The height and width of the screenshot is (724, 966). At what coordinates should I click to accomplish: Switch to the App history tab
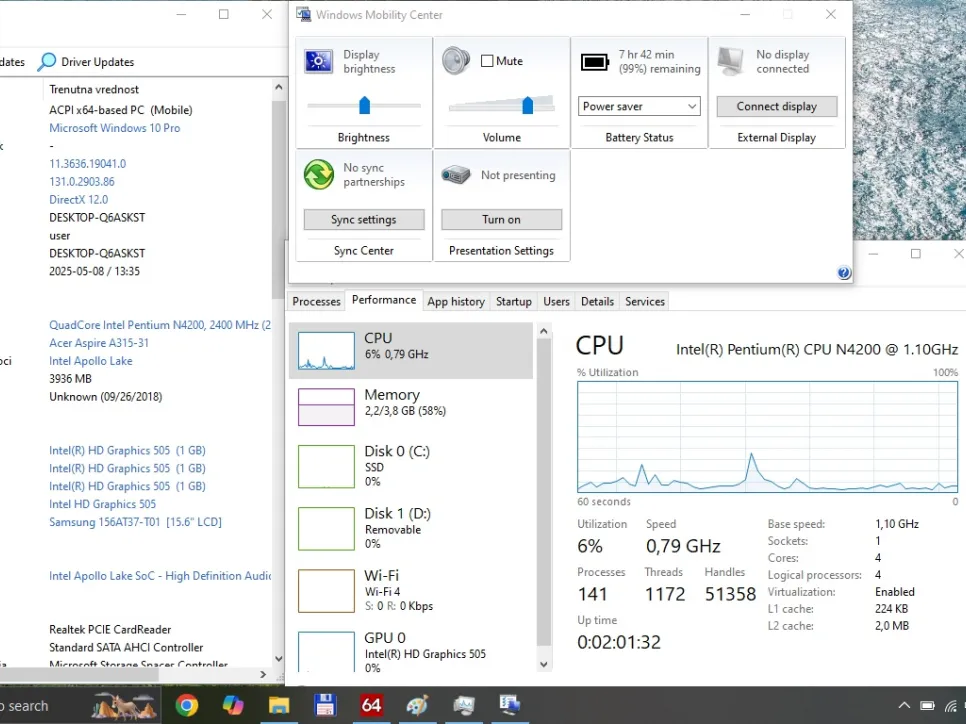[456, 301]
